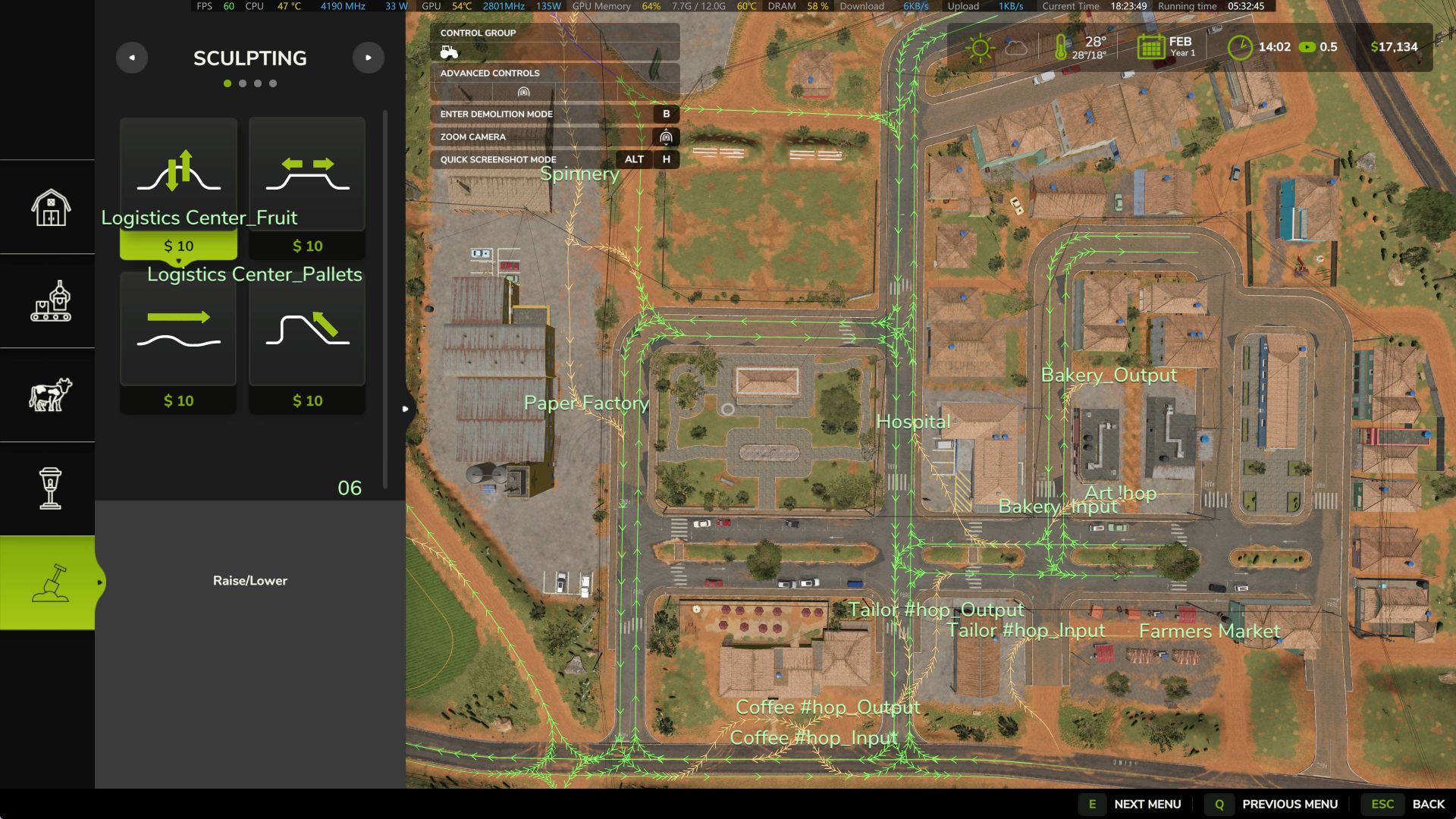Click the Control Group tractor icon

coord(449,52)
